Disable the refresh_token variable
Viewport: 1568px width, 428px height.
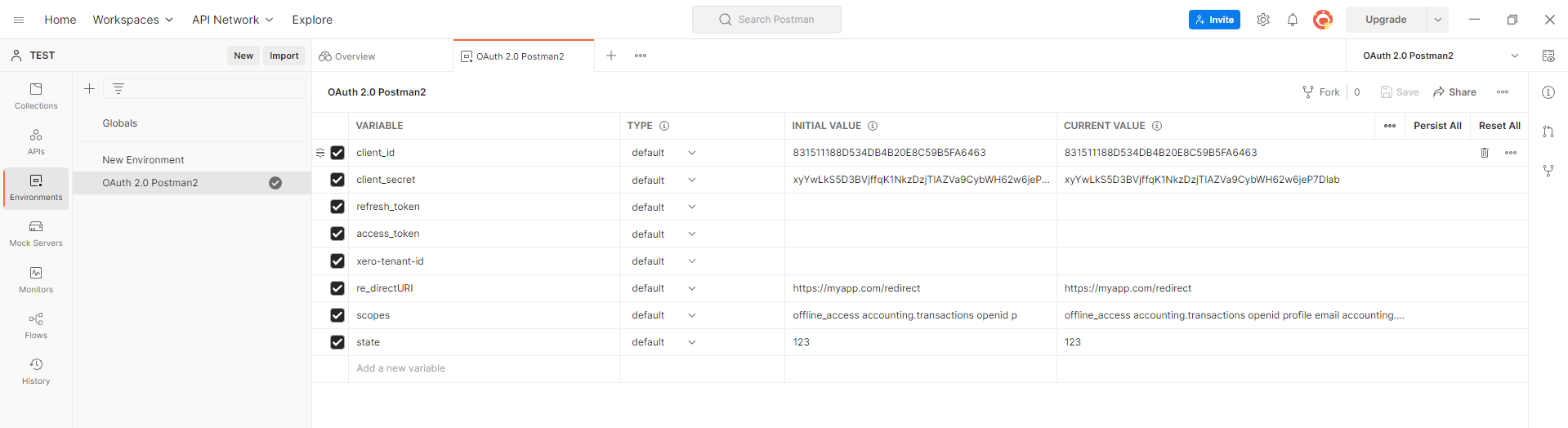point(337,207)
